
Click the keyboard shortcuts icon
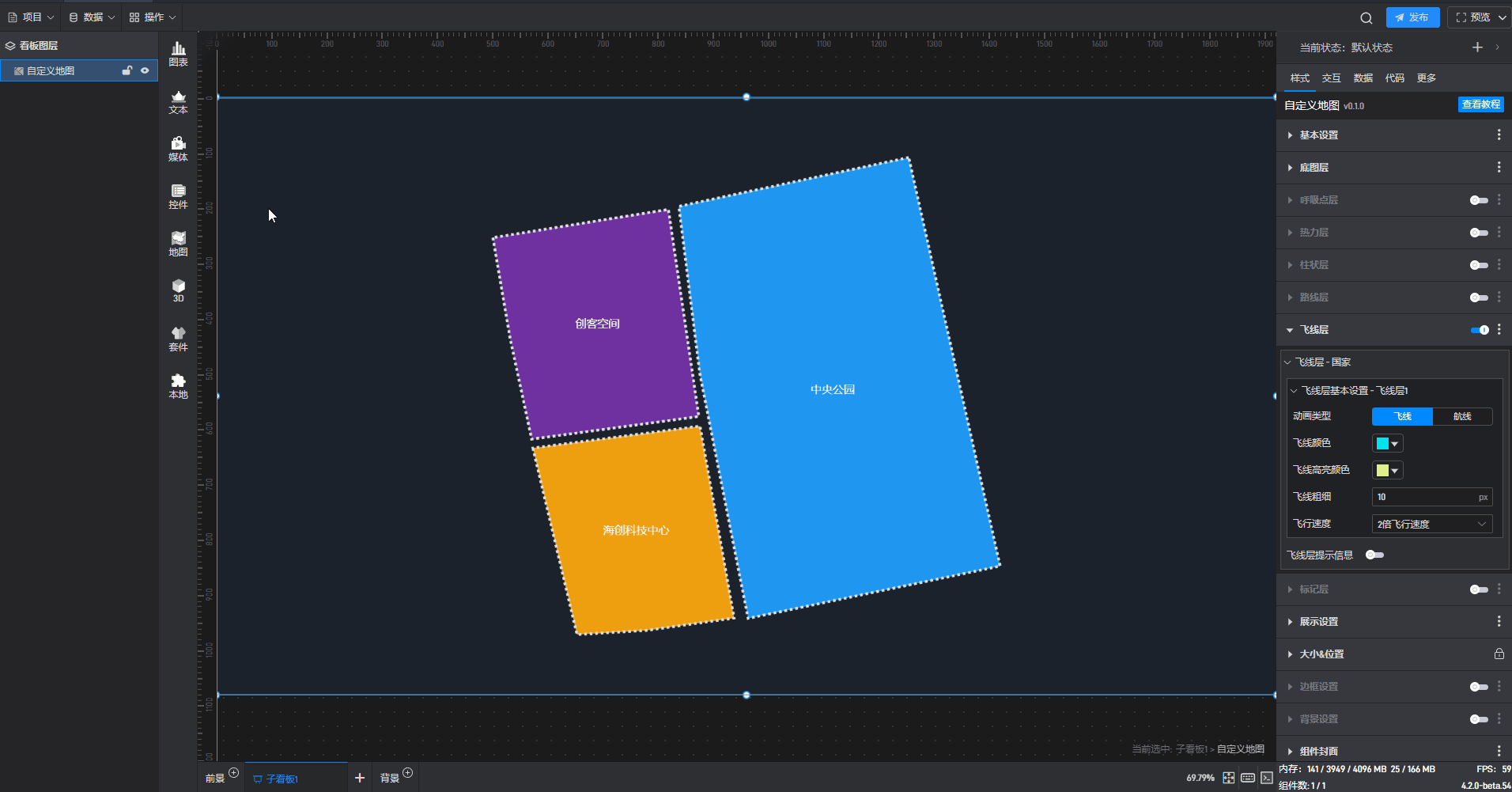[x=1248, y=778]
